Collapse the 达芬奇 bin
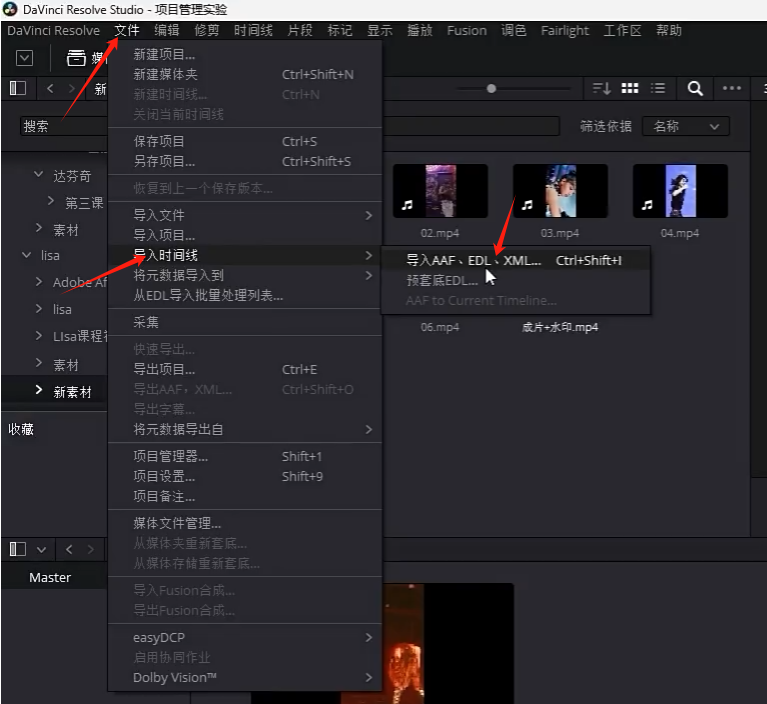 (38, 175)
